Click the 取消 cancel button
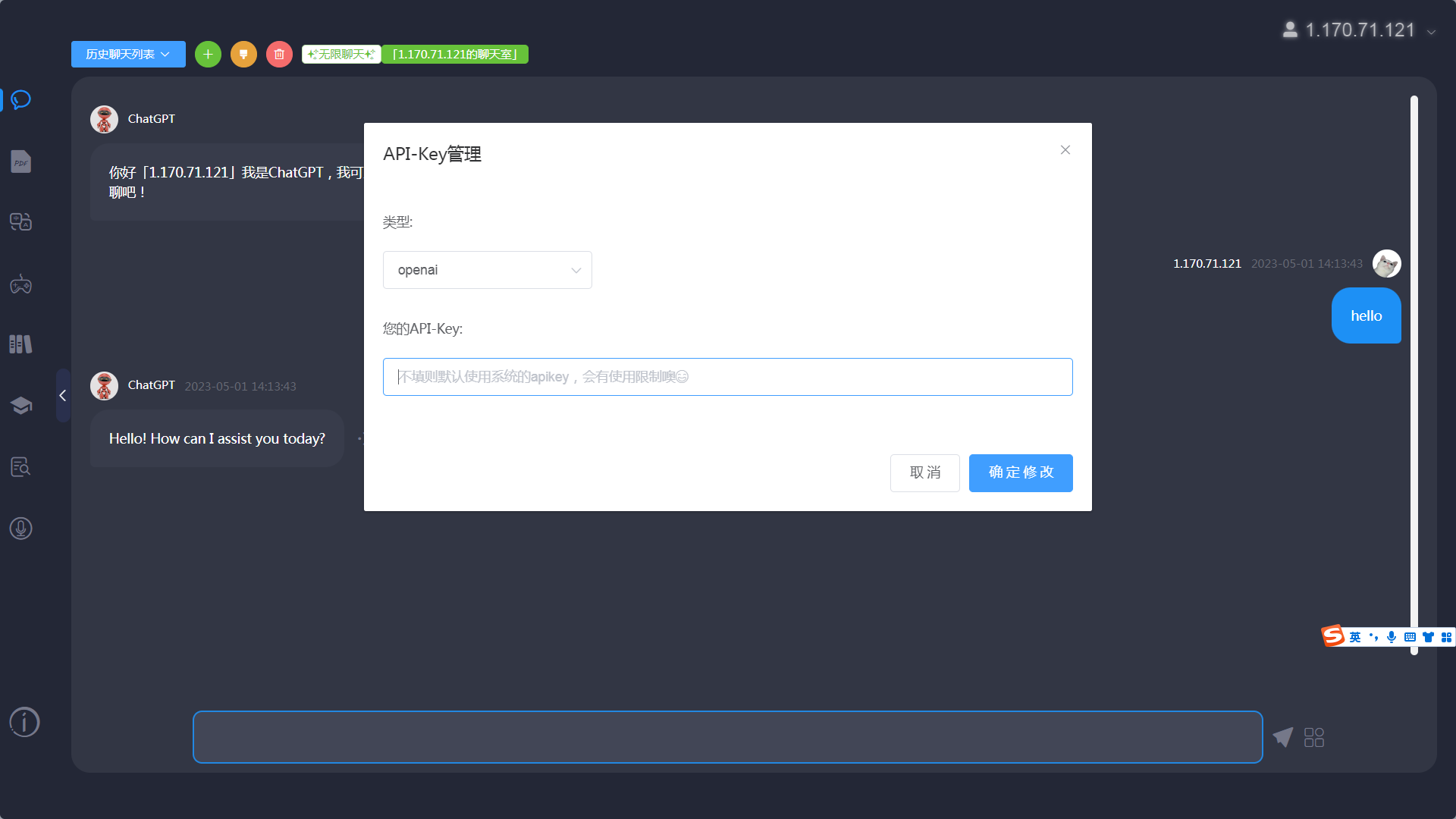Image resolution: width=1456 pixels, height=819 pixels. click(x=924, y=473)
